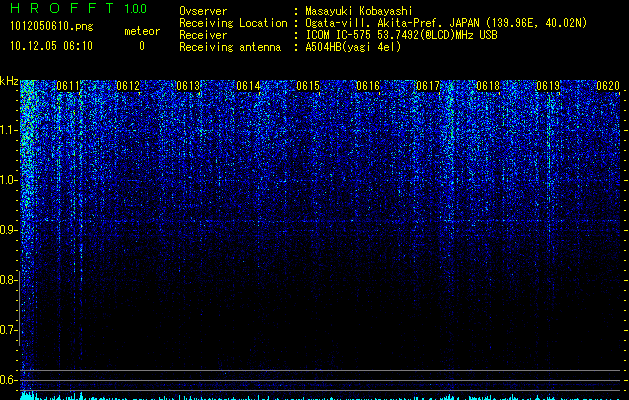Click the Ovserver field label
629x400 pixels.
pyautogui.click(x=203, y=11)
